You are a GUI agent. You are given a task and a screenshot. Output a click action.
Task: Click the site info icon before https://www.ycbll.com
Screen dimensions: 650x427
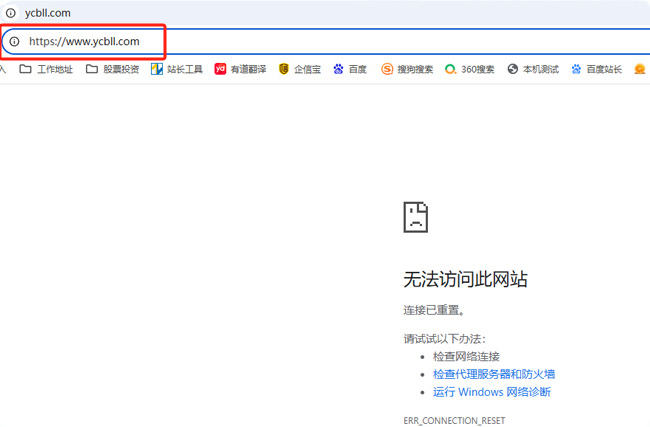tap(14, 41)
